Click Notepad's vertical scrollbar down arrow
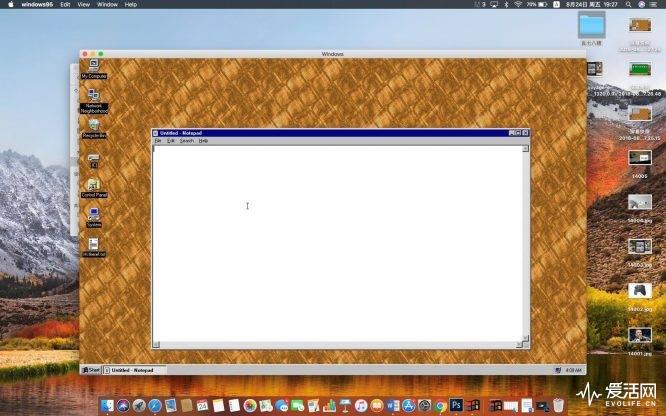This screenshot has height=416, width=666. [x=526, y=338]
